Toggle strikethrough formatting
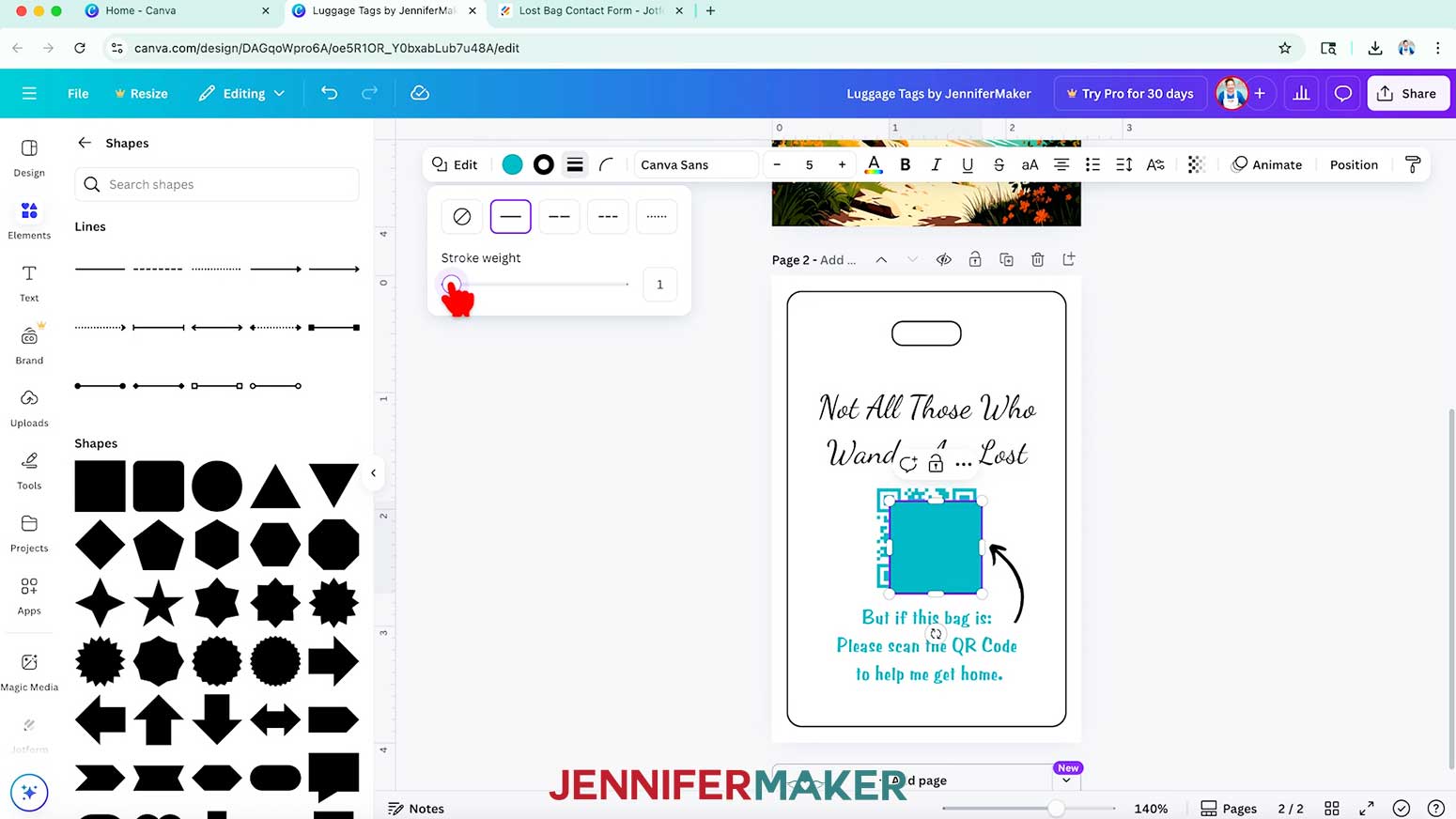 (x=999, y=164)
